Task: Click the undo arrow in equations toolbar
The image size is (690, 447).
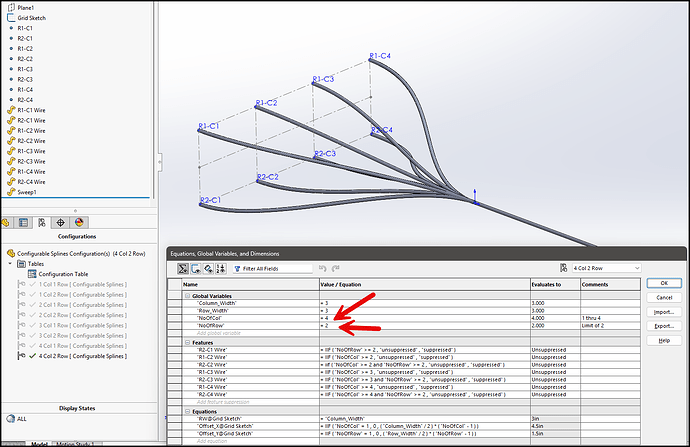Action: tap(323, 268)
